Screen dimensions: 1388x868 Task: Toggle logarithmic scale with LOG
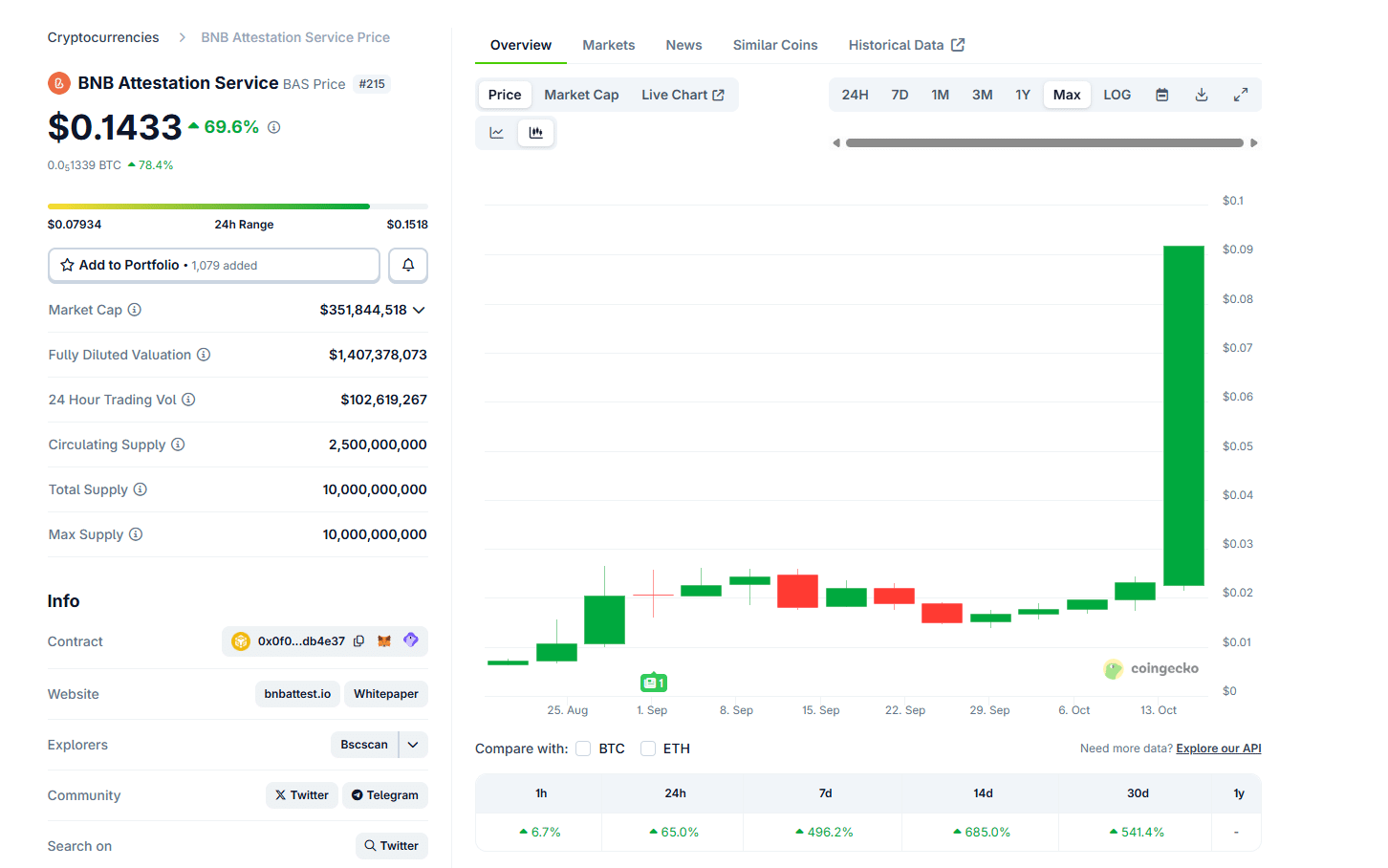(1117, 94)
